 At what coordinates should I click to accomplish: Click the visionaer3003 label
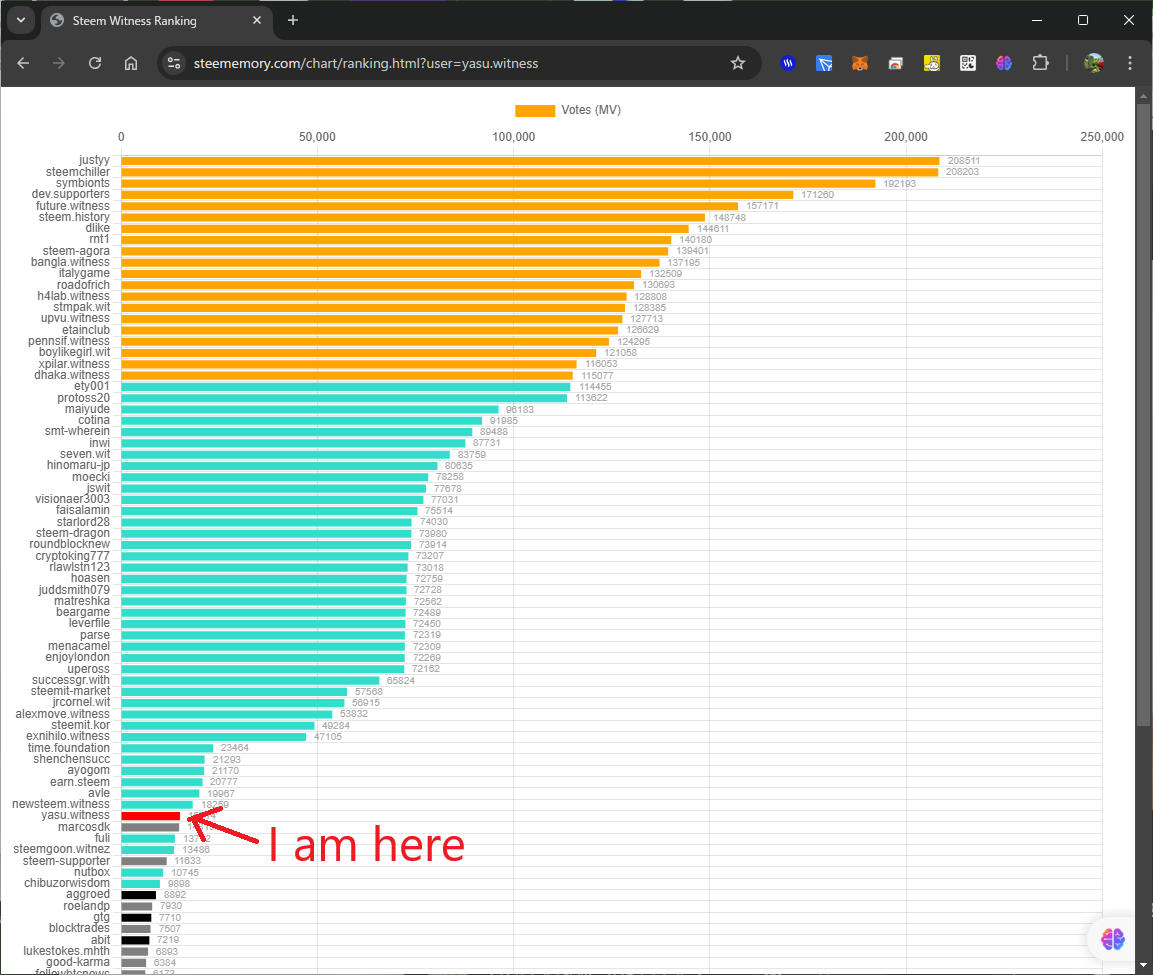tap(72, 499)
